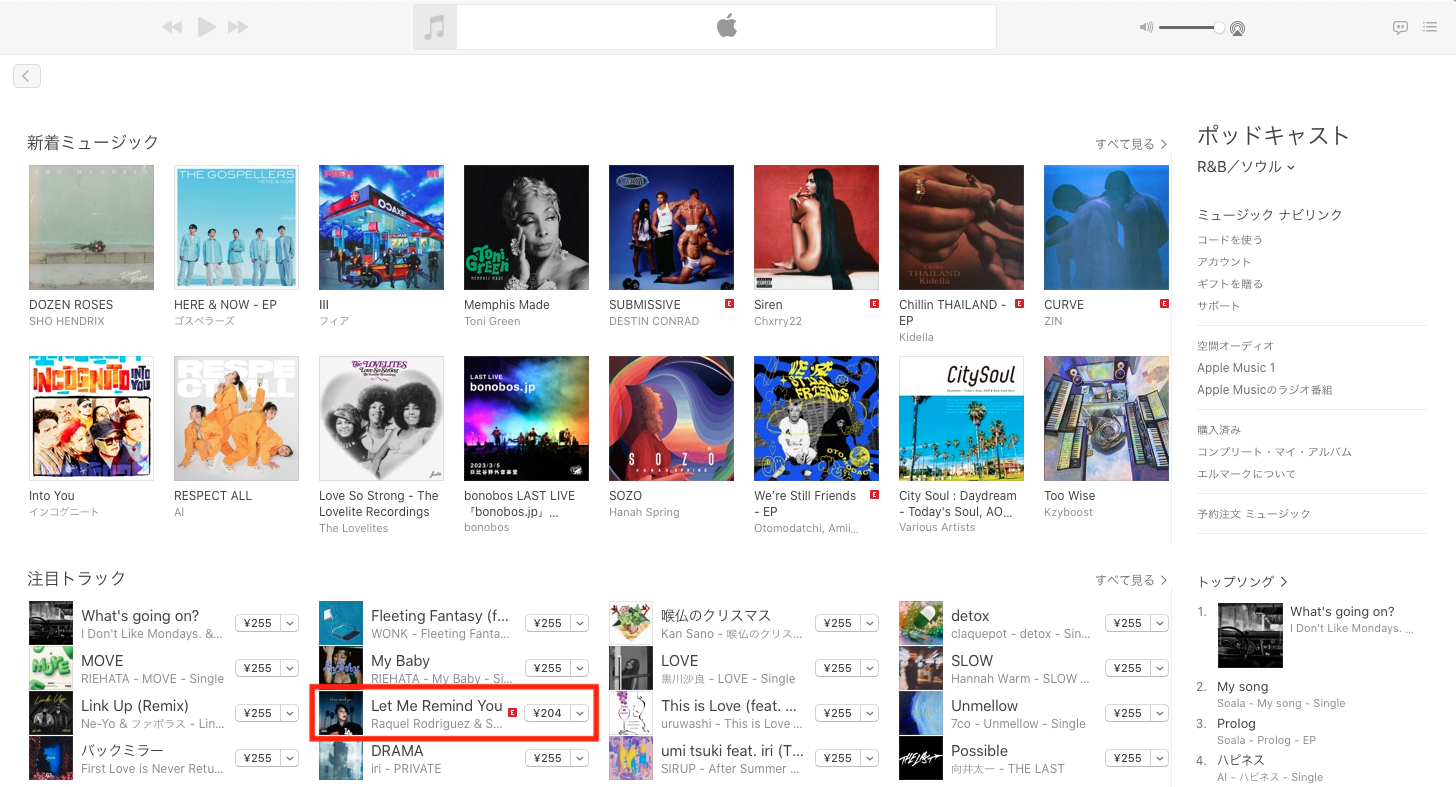The height and width of the screenshot is (787, 1456).
Task: Click すべて見る next to 注目トラック
Action: tap(1131, 580)
